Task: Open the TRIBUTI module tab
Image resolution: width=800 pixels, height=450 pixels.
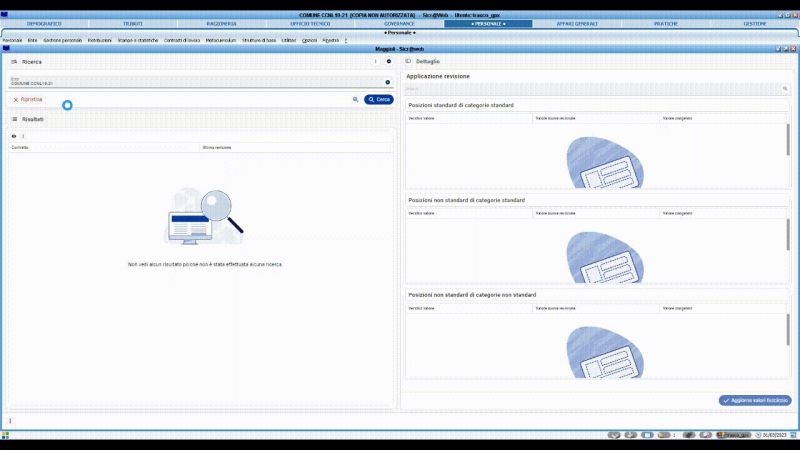Action: [133, 23]
